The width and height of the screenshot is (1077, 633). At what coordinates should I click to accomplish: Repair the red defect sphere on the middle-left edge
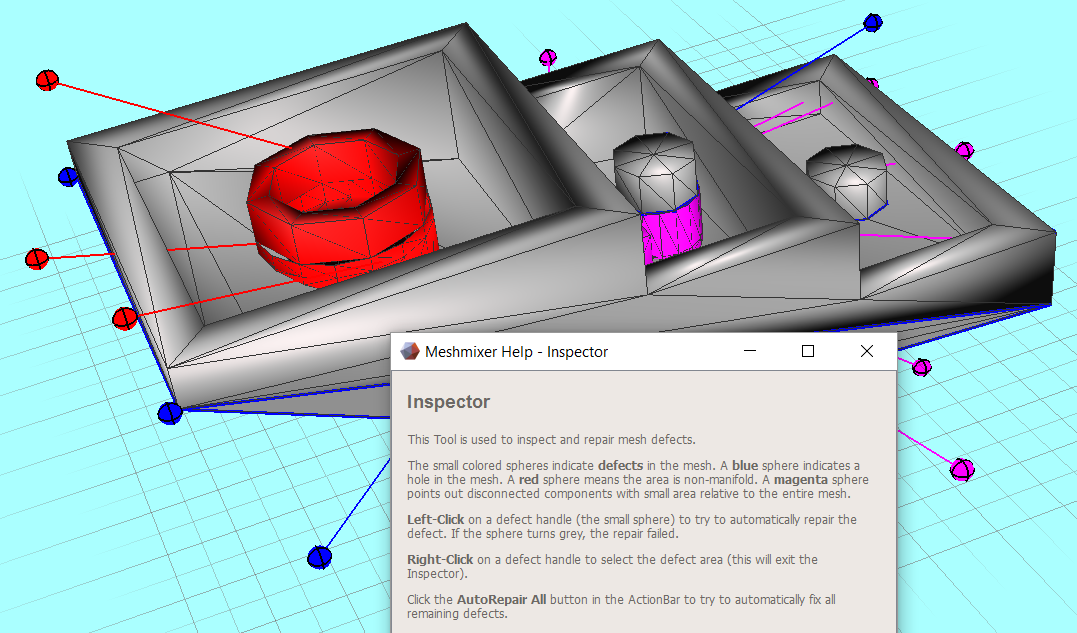point(38,258)
